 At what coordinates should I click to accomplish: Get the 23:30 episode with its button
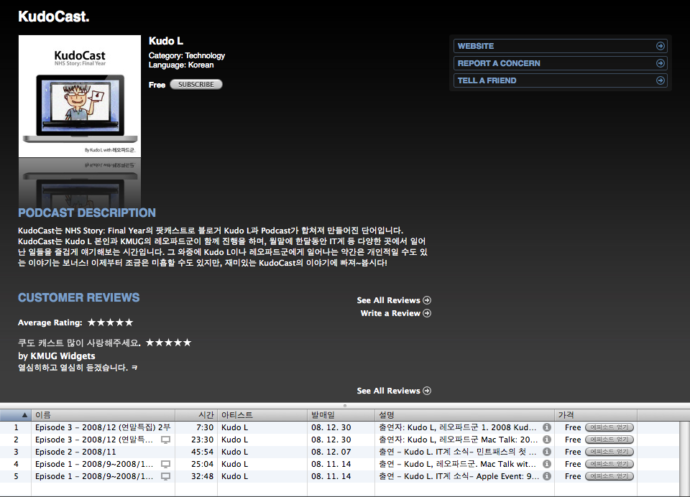tap(609, 440)
